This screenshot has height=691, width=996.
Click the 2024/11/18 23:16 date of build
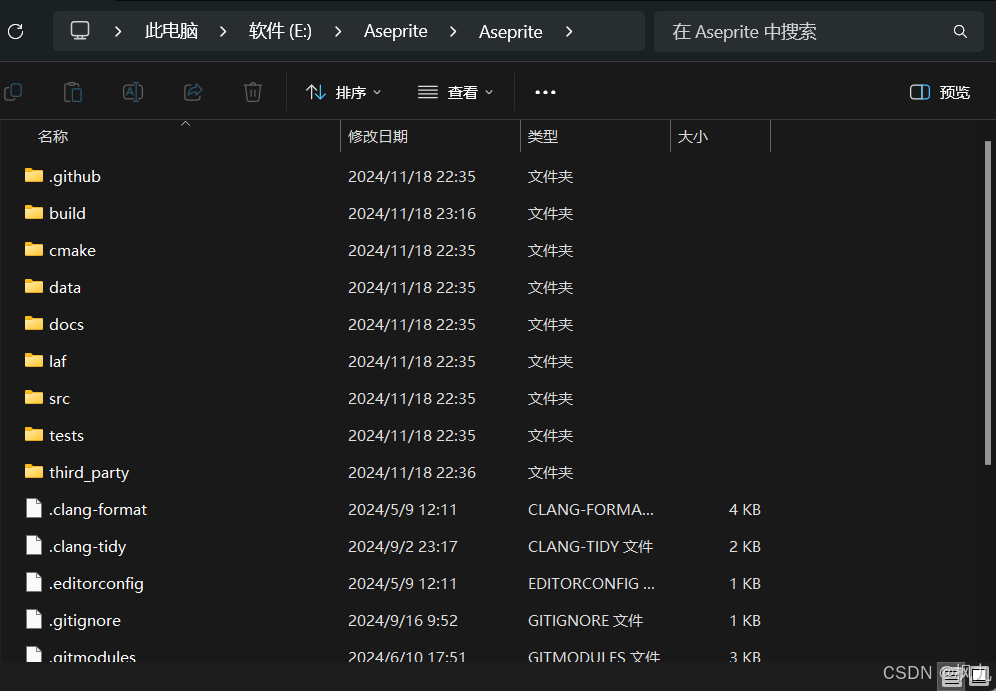pyautogui.click(x=412, y=213)
